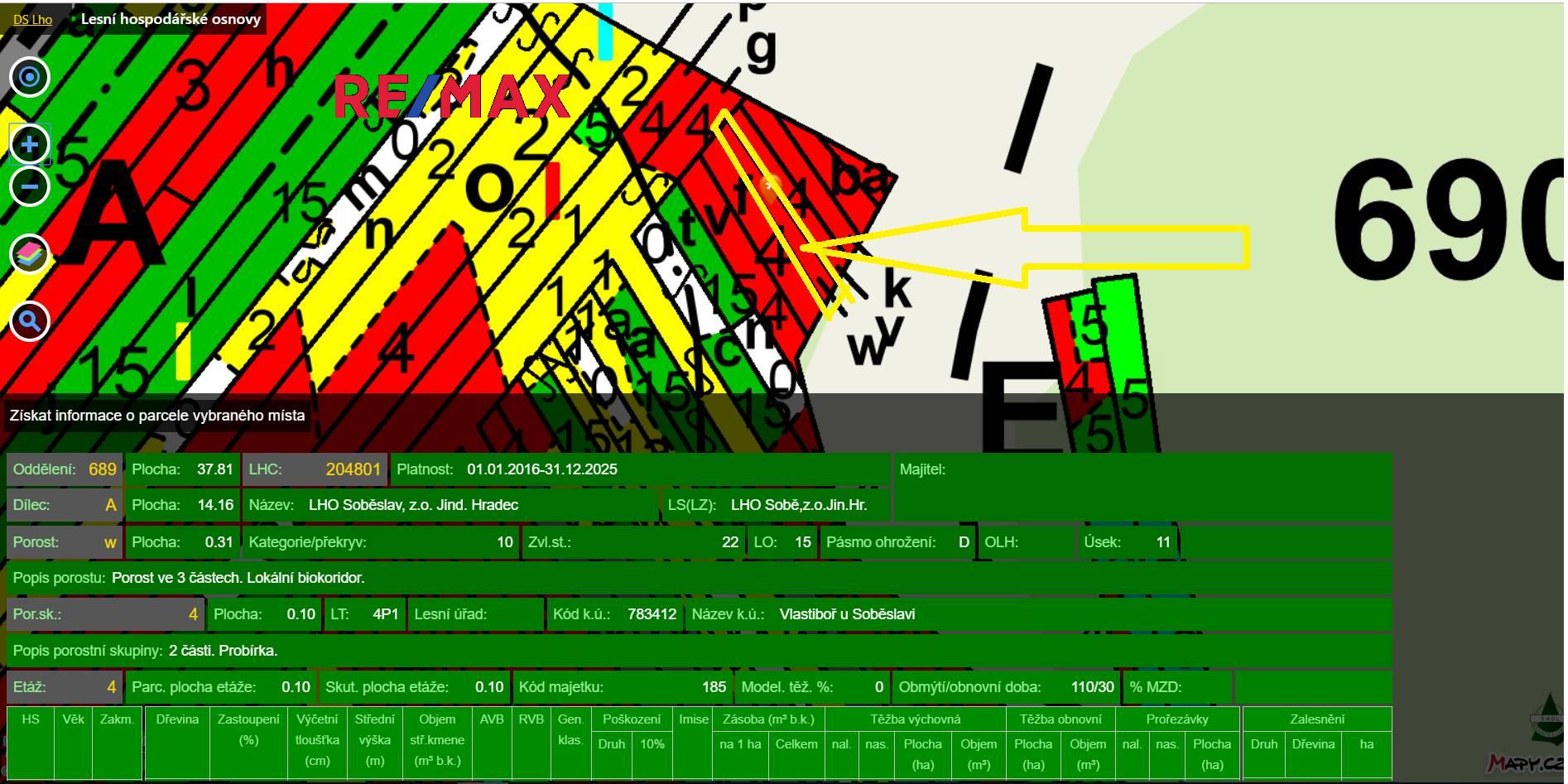Click the Poškození column header
The height and width of the screenshot is (784, 1568).
click(x=632, y=719)
